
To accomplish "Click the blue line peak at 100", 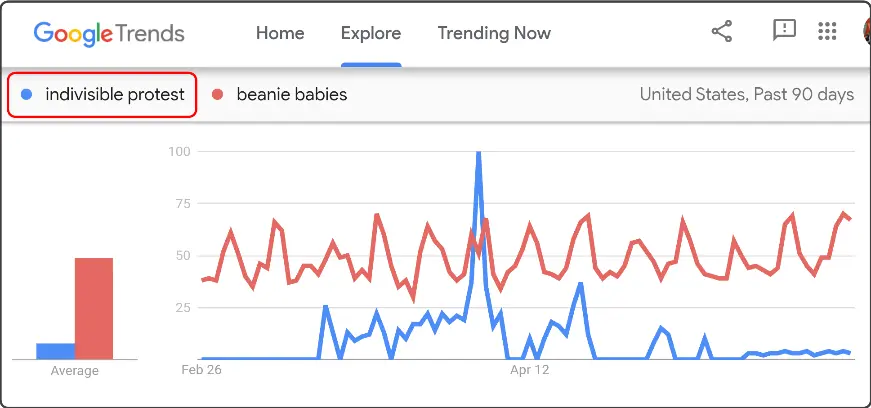I will (478, 153).
